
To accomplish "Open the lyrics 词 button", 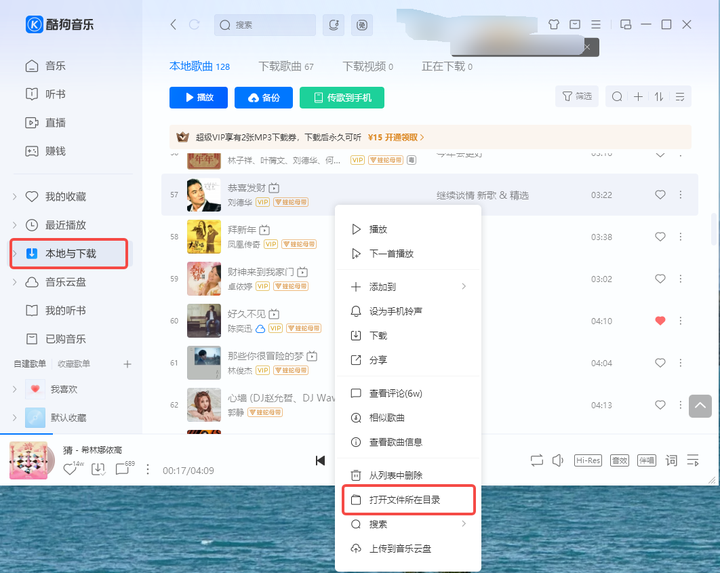I will tap(671, 460).
